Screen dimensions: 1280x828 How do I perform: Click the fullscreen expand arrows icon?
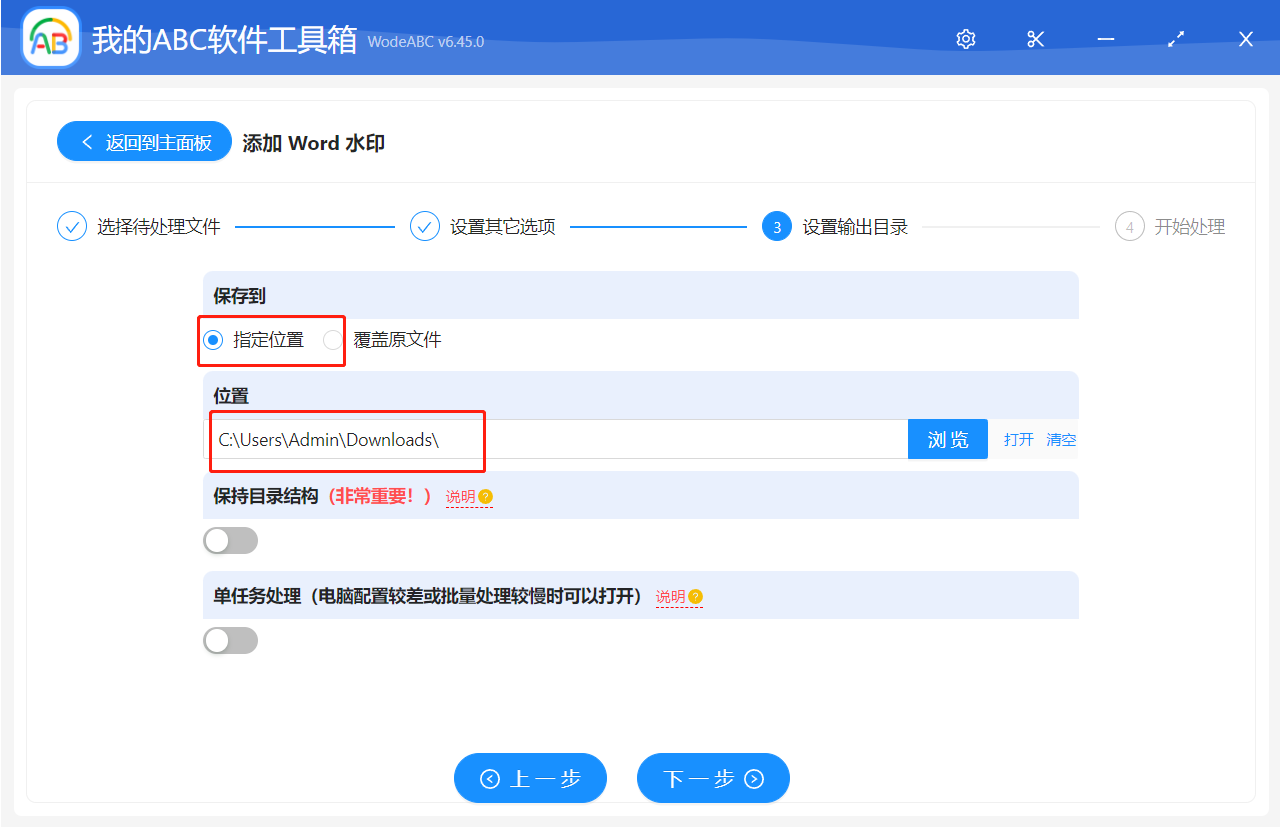tap(1175, 38)
